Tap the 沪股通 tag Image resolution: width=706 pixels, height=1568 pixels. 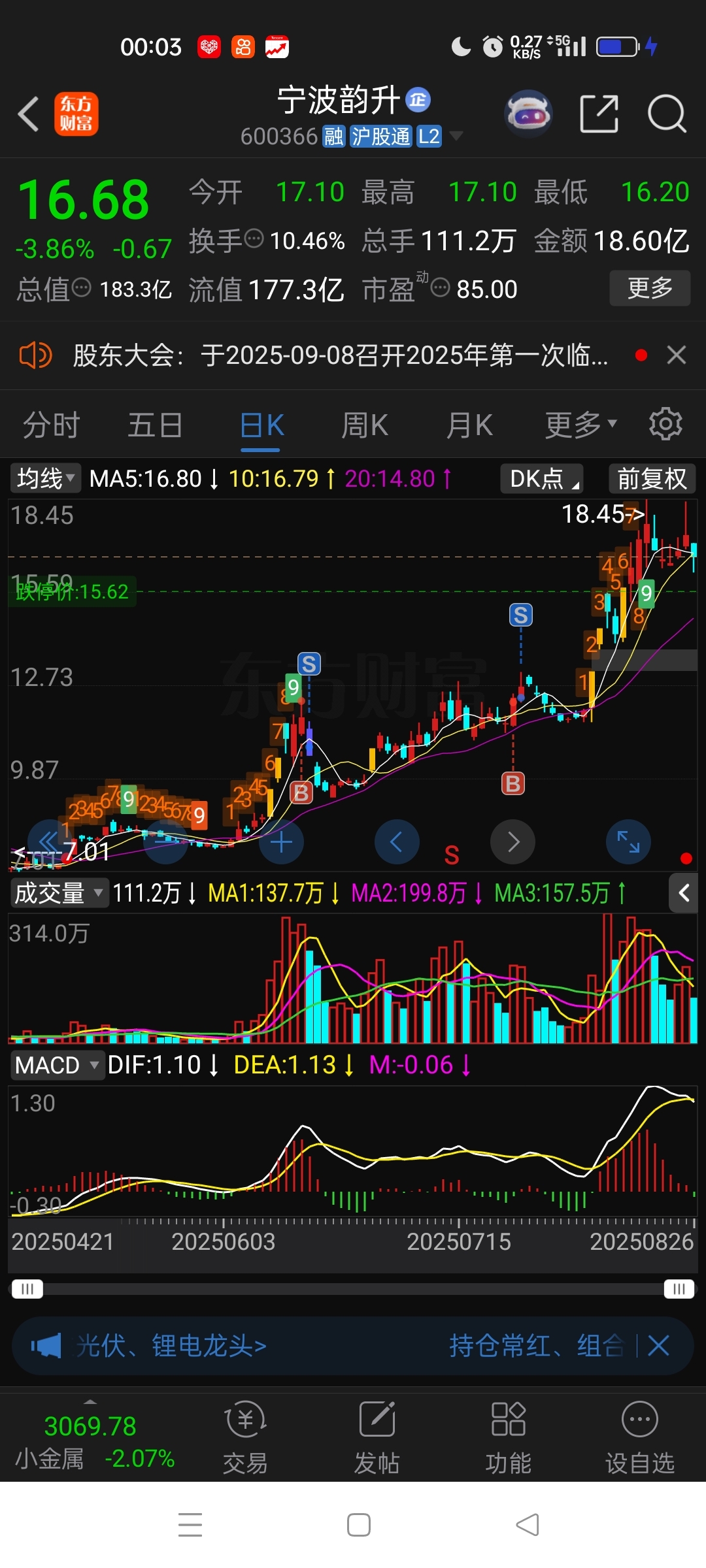[x=380, y=137]
